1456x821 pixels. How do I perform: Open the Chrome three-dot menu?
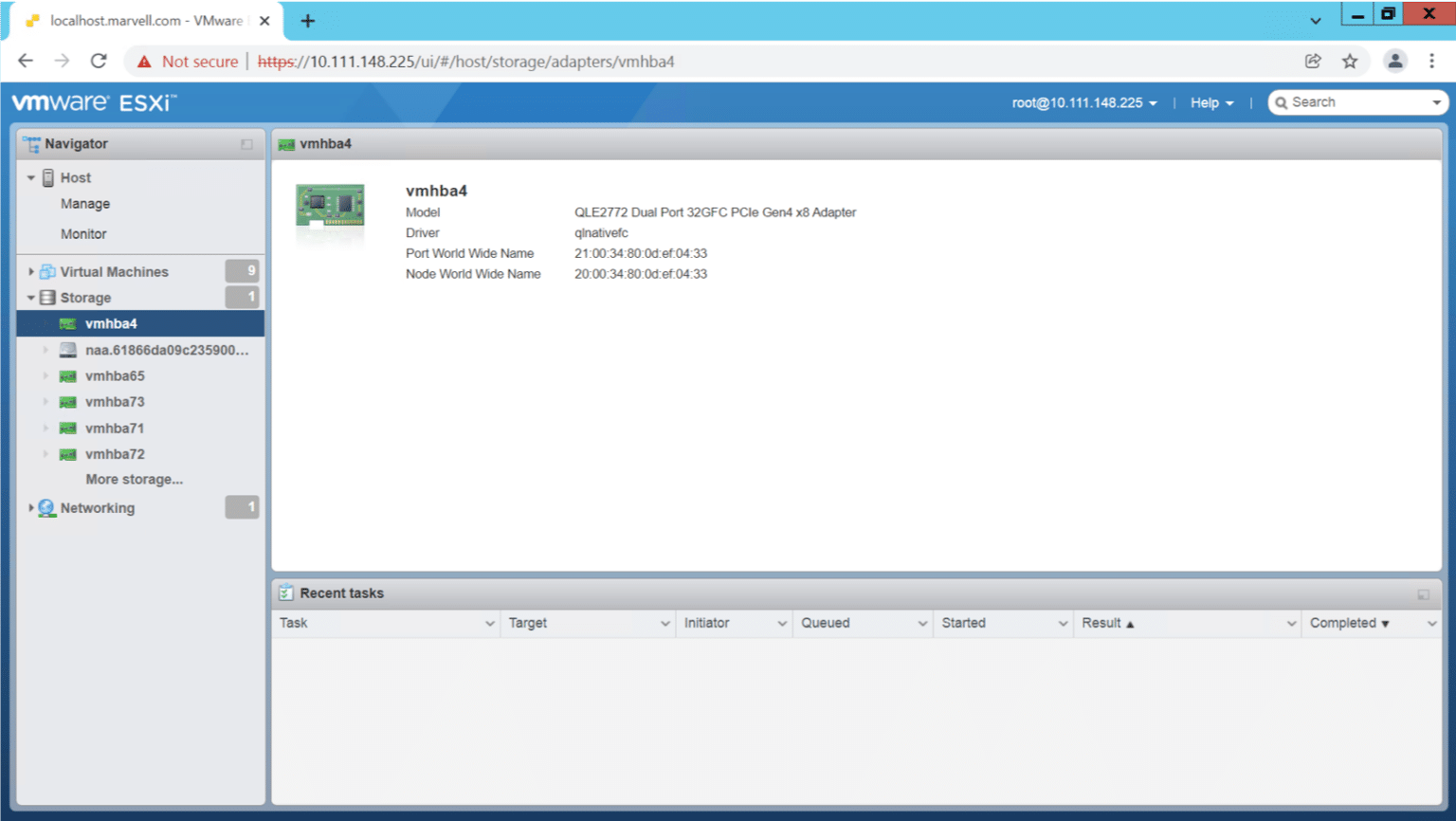[1431, 61]
